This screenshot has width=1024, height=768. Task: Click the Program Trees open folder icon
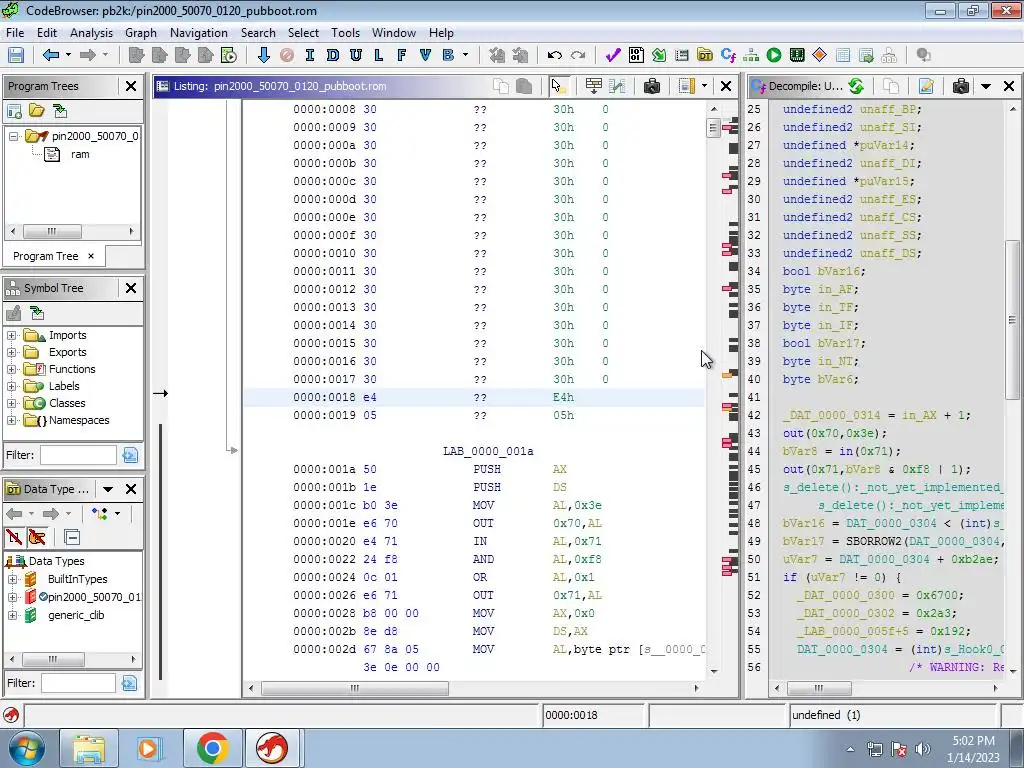tap(37, 111)
